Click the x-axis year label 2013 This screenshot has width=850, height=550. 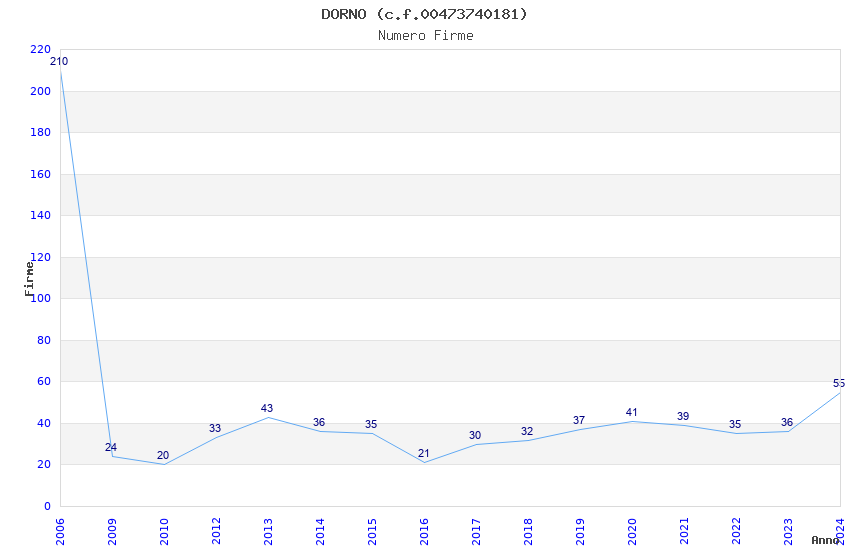click(268, 532)
